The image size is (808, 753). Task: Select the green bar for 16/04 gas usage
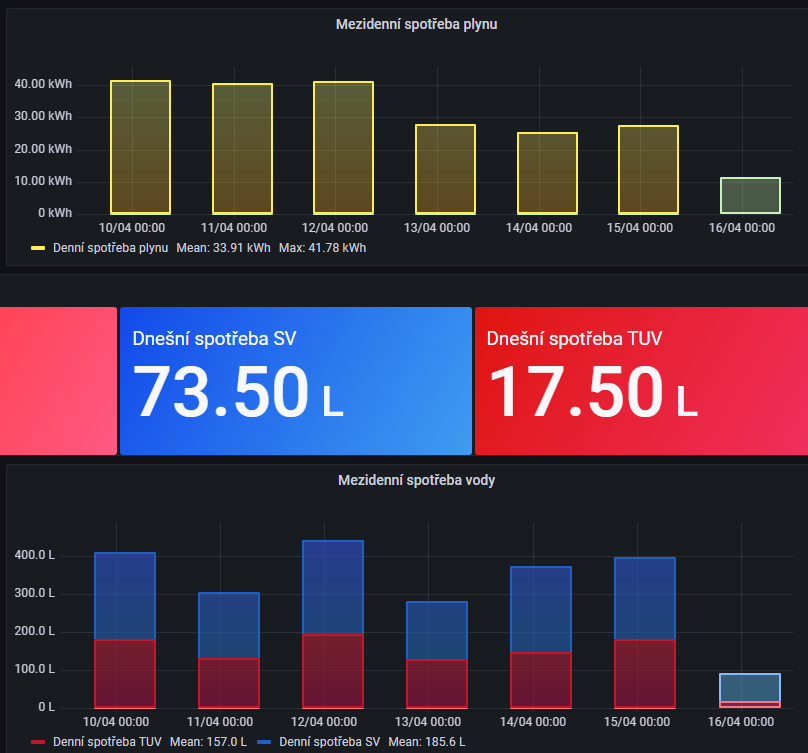point(749,196)
